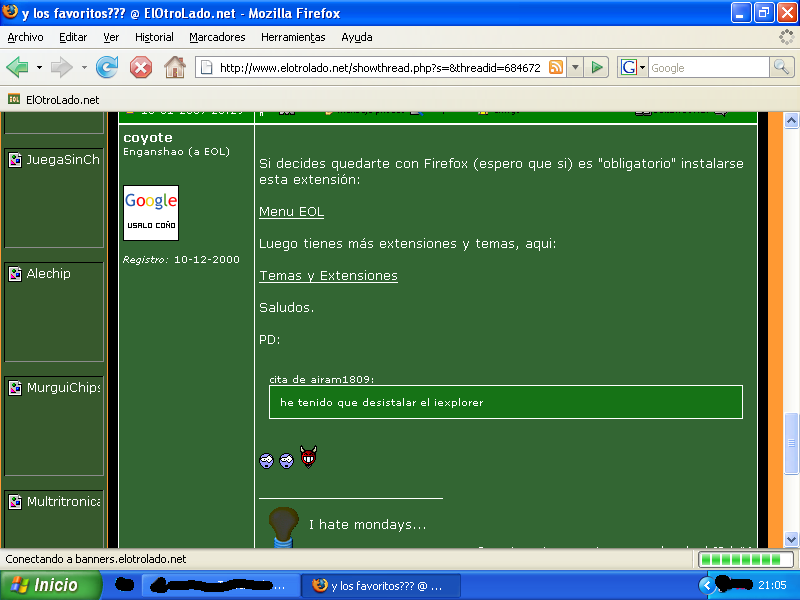Expand hidden tray icons with blue chevron

(x=707, y=585)
